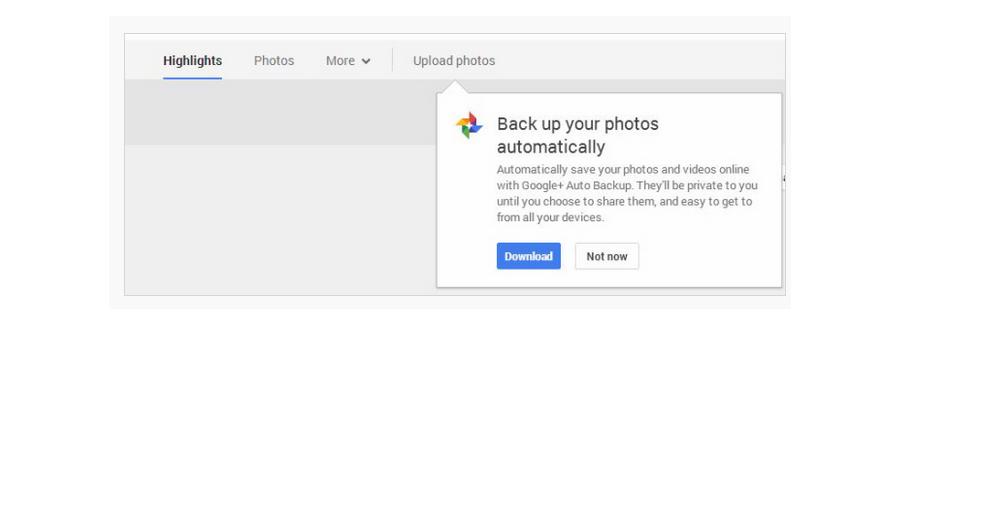Open the More menu label
This screenshot has width=1000, height=532.
coord(340,61)
